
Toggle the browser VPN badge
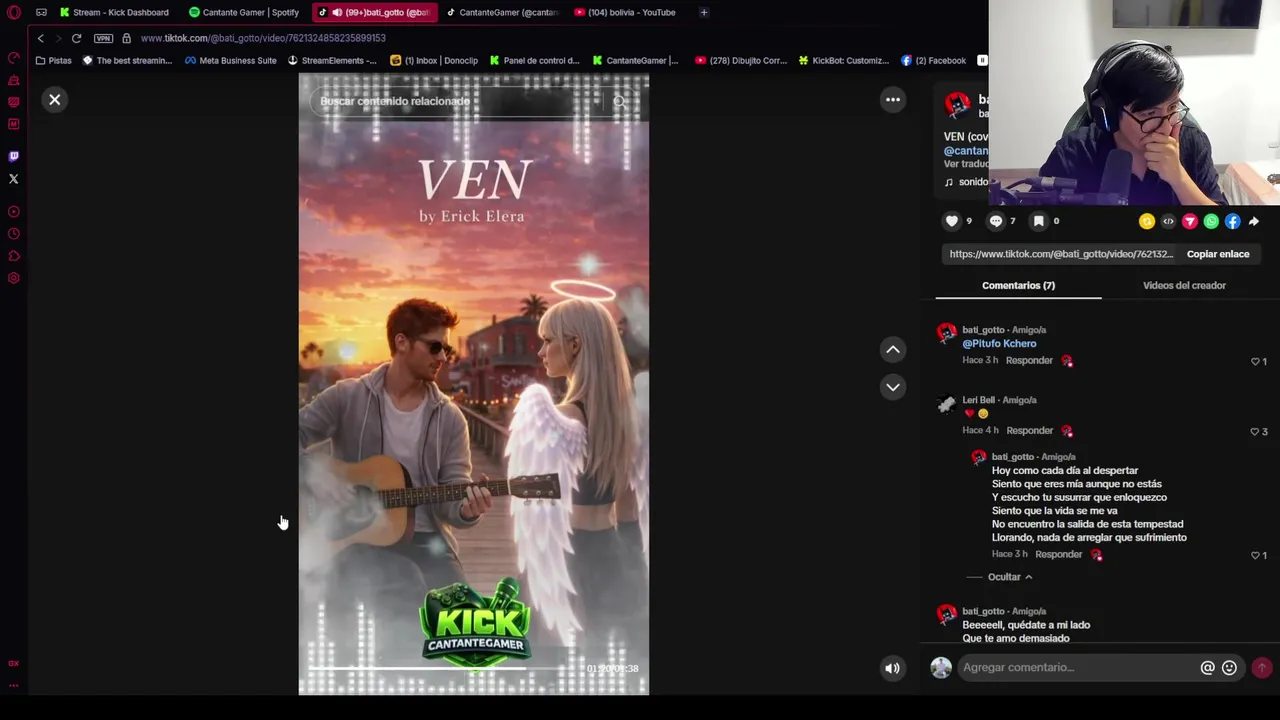(x=103, y=38)
